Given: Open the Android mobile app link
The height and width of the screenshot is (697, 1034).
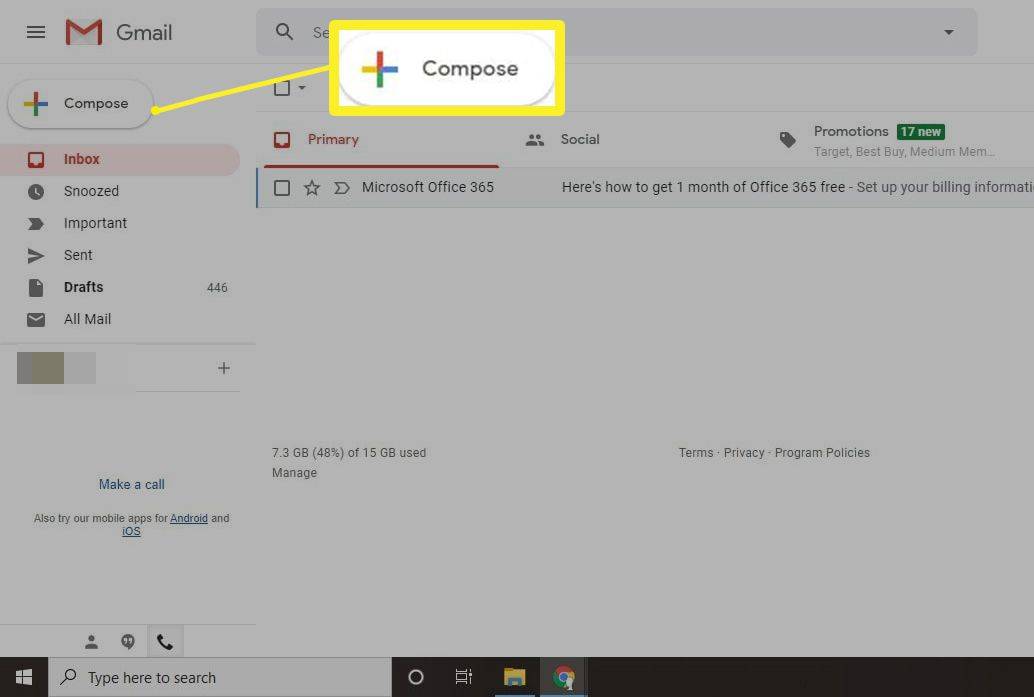Looking at the screenshot, I should click(x=189, y=518).
